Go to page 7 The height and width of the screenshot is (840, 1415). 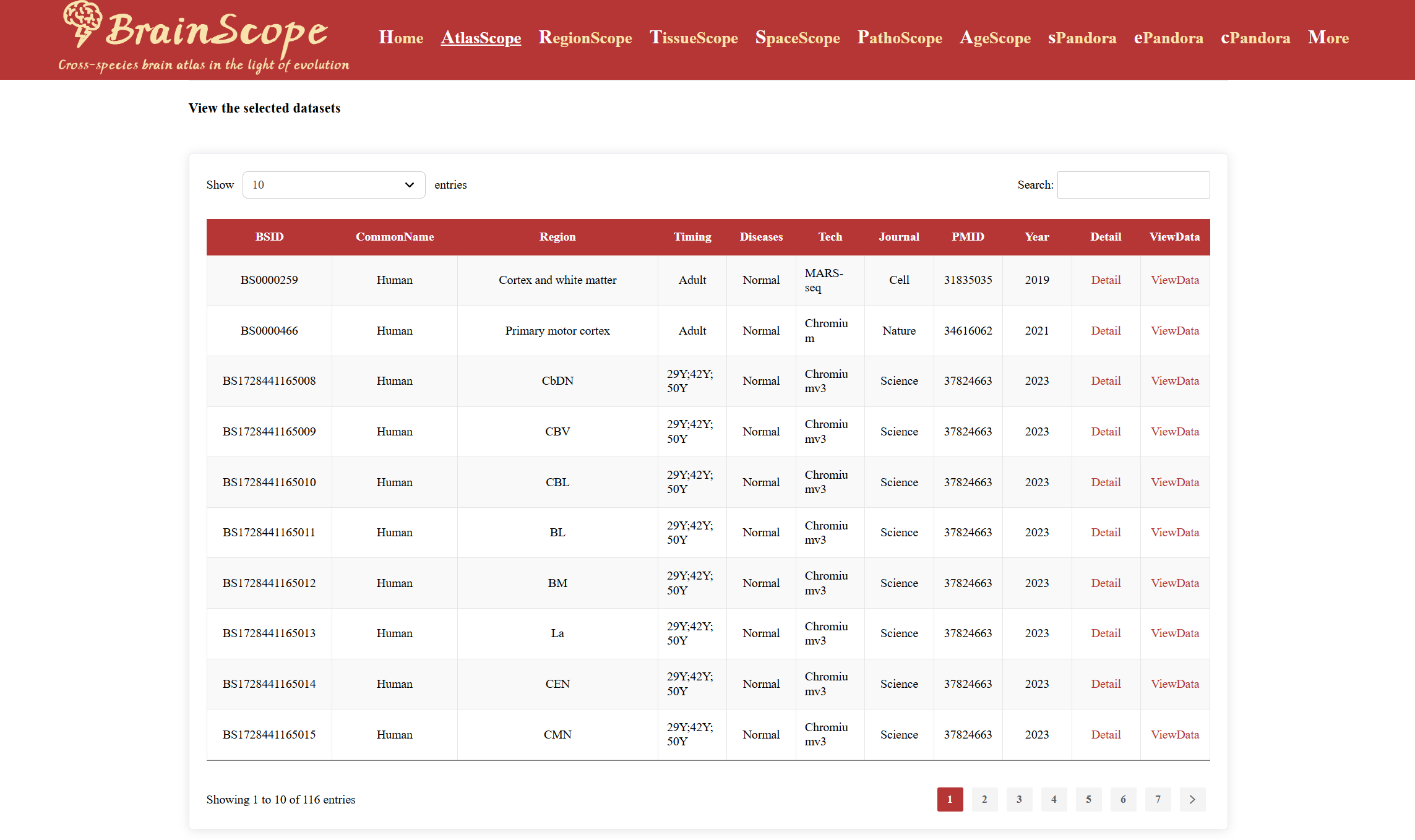[1158, 799]
